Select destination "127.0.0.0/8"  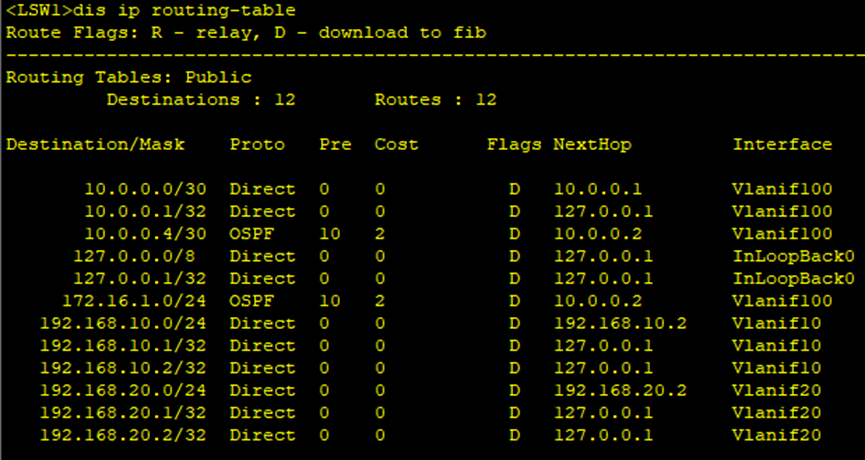click(134, 256)
